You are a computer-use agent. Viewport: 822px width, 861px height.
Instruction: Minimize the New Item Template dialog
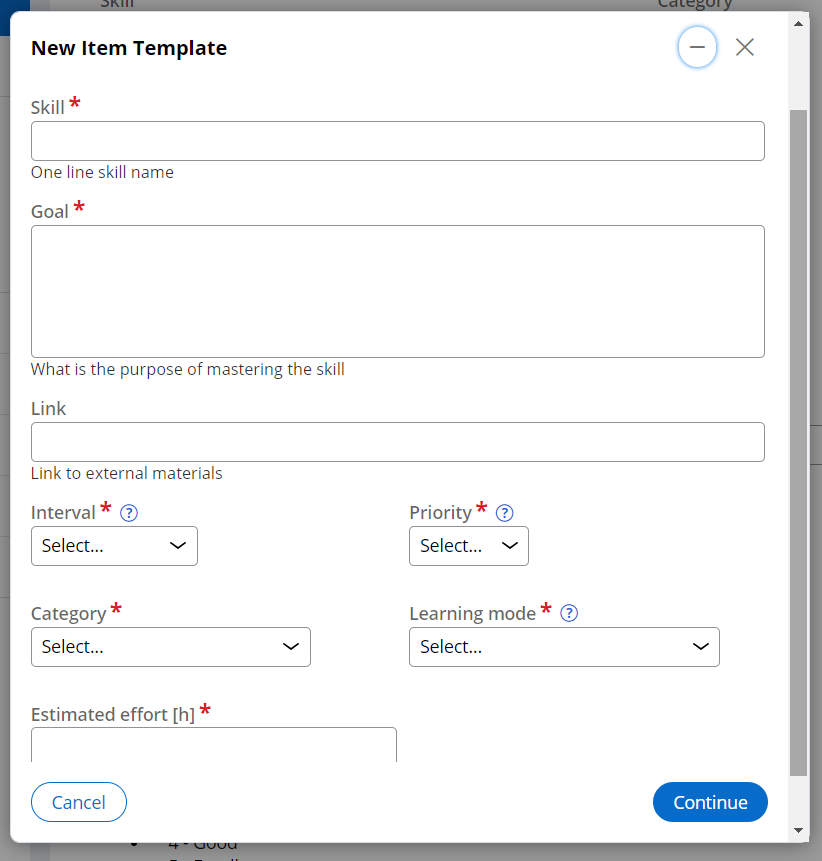[x=697, y=47]
